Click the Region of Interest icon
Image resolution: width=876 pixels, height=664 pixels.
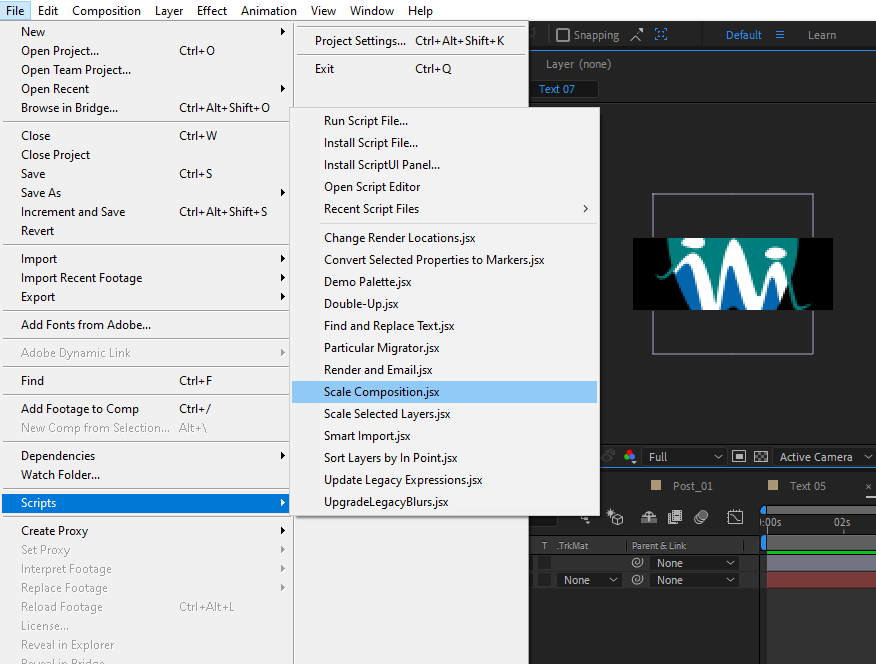pos(739,457)
